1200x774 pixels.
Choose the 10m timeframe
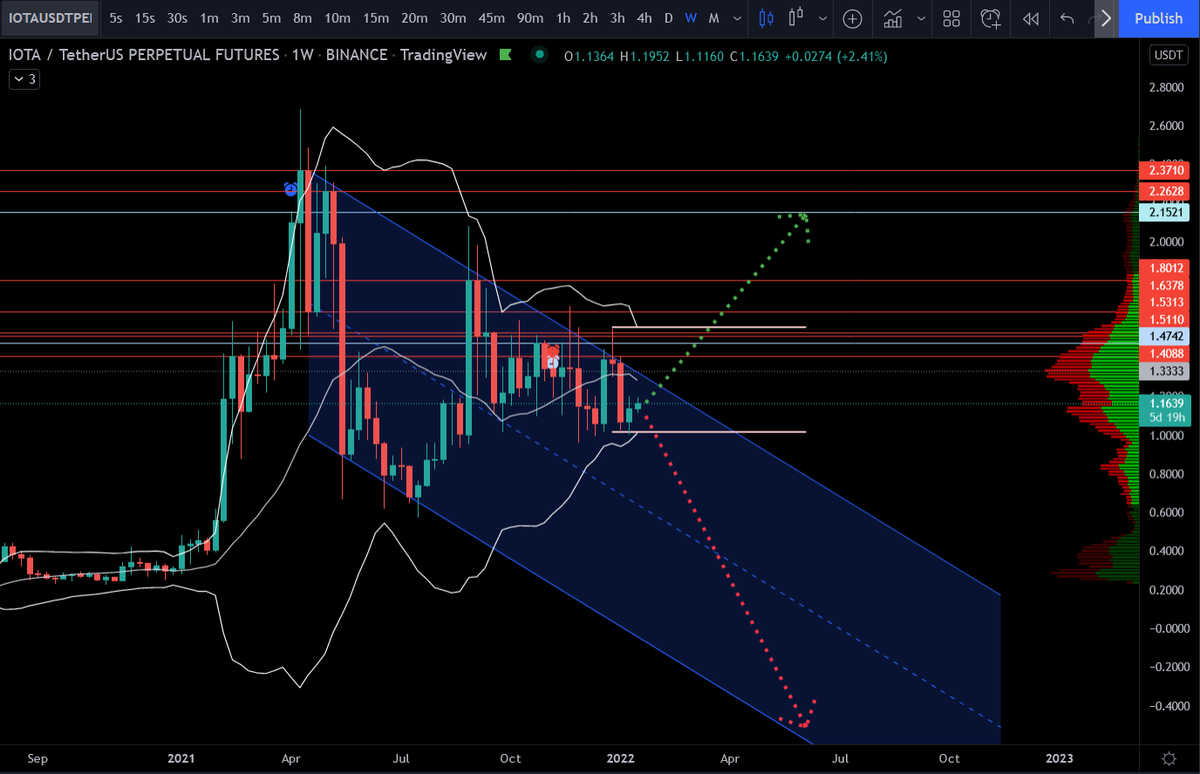click(x=338, y=18)
